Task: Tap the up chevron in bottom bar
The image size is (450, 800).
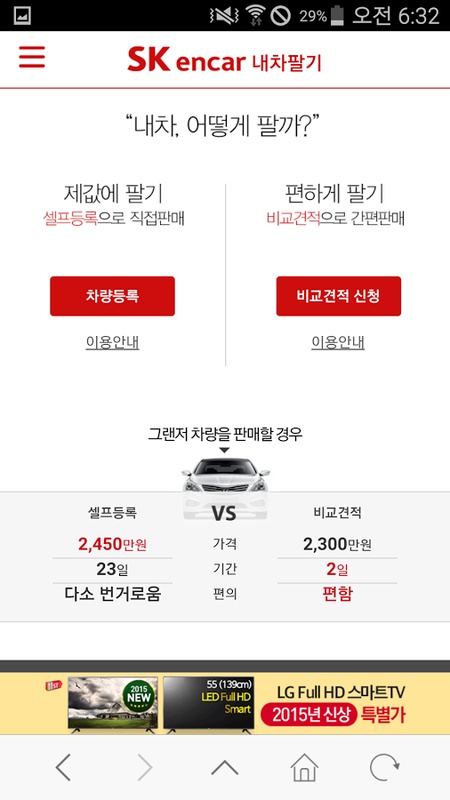Action: (224, 768)
